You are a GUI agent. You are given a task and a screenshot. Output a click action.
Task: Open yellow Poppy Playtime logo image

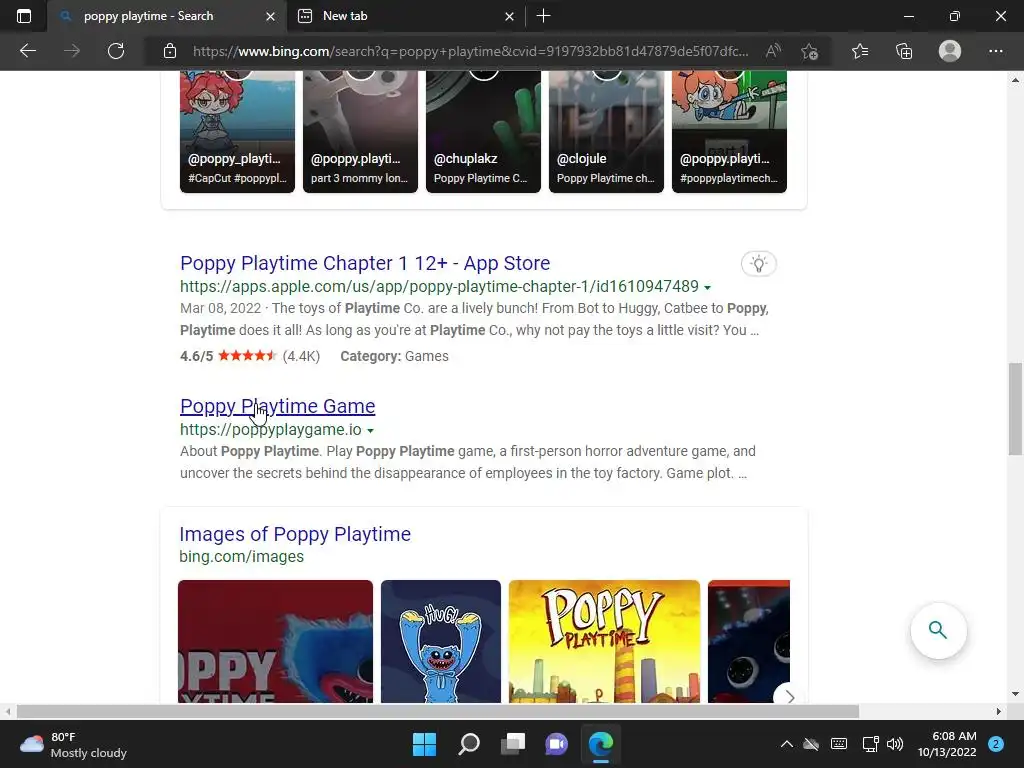click(x=604, y=641)
